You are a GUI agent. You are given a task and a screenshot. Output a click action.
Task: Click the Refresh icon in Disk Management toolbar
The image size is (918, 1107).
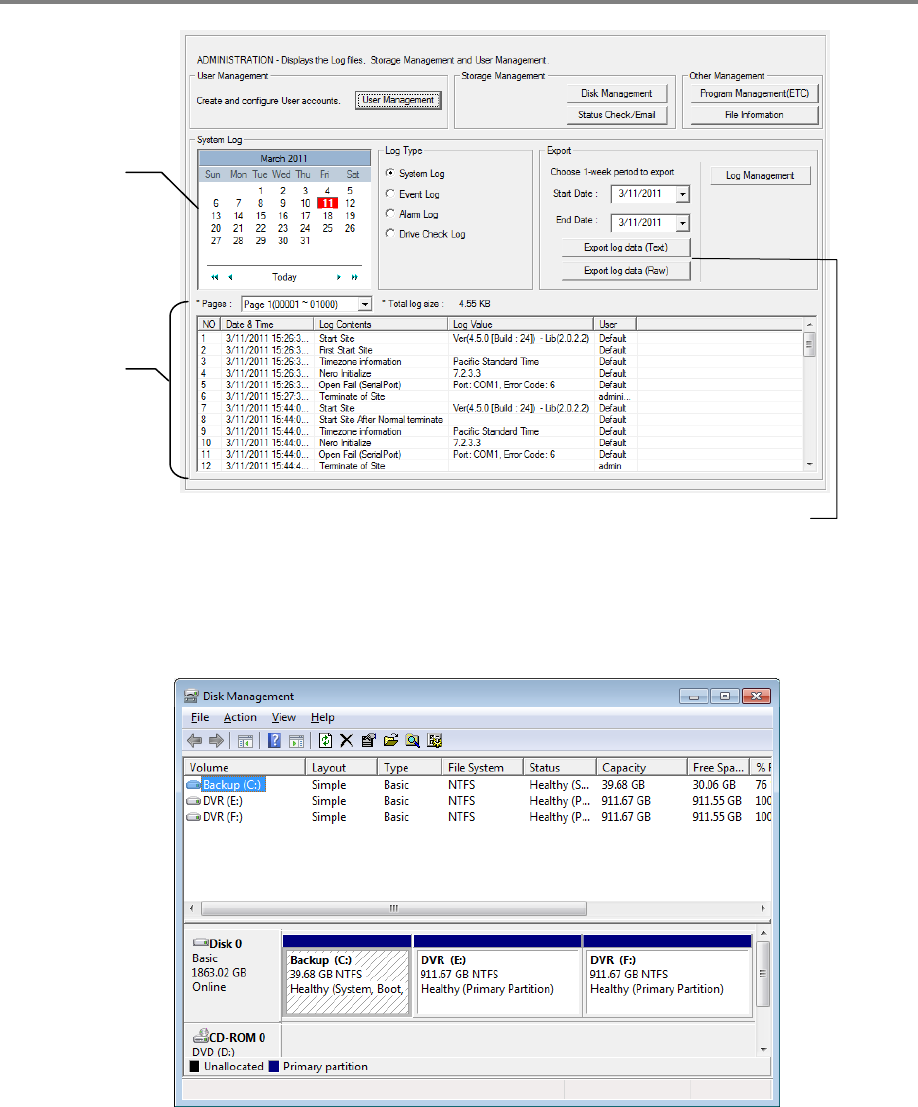326,741
